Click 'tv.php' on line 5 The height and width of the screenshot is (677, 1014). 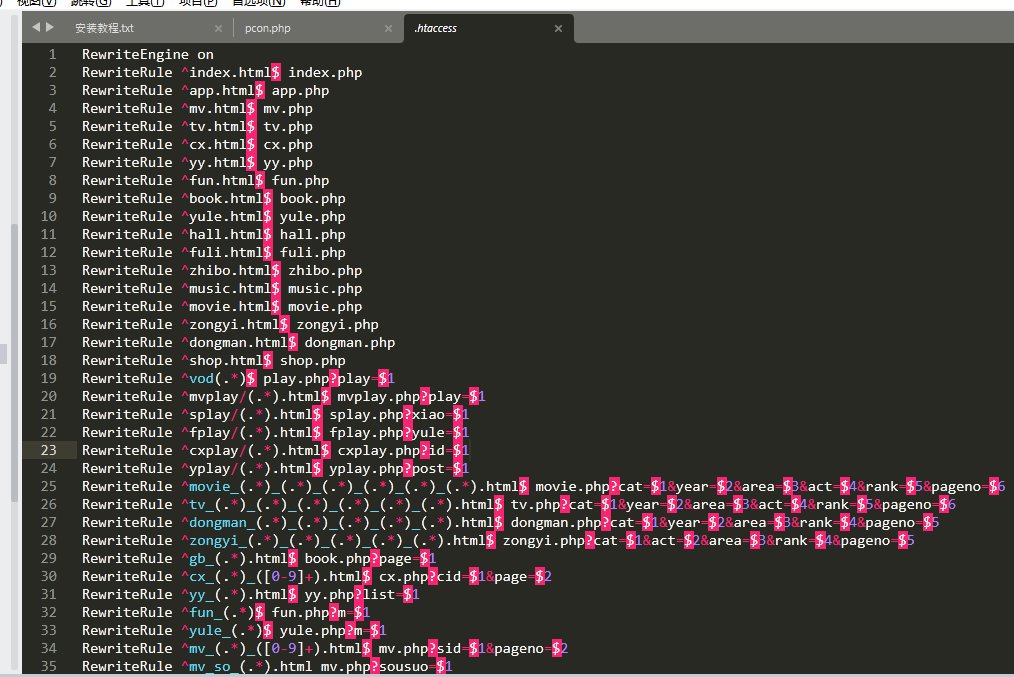288,127
